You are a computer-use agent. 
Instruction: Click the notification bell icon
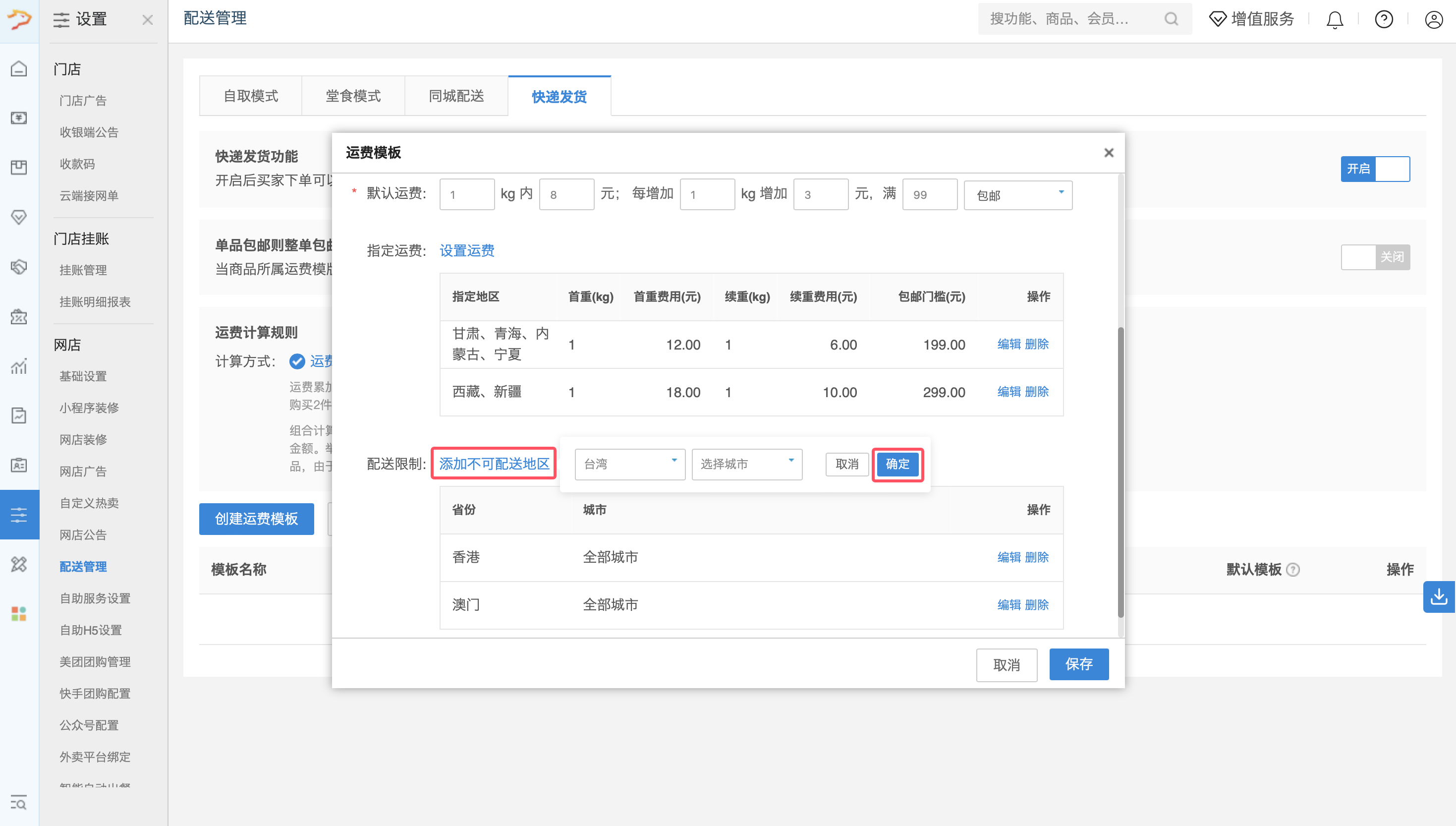pyautogui.click(x=1335, y=19)
